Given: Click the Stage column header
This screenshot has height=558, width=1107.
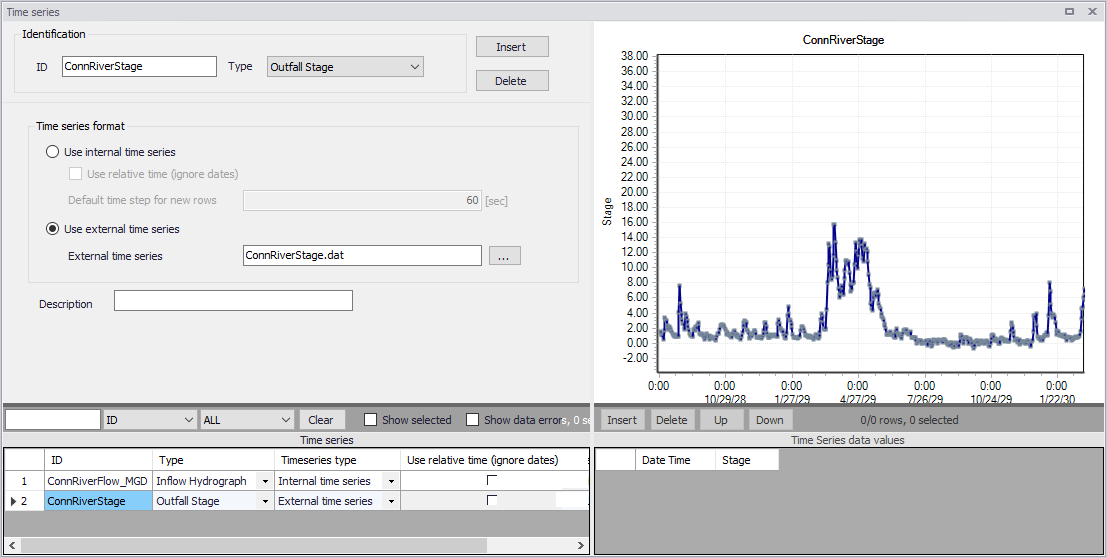Looking at the screenshot, I should coord(748,460).
